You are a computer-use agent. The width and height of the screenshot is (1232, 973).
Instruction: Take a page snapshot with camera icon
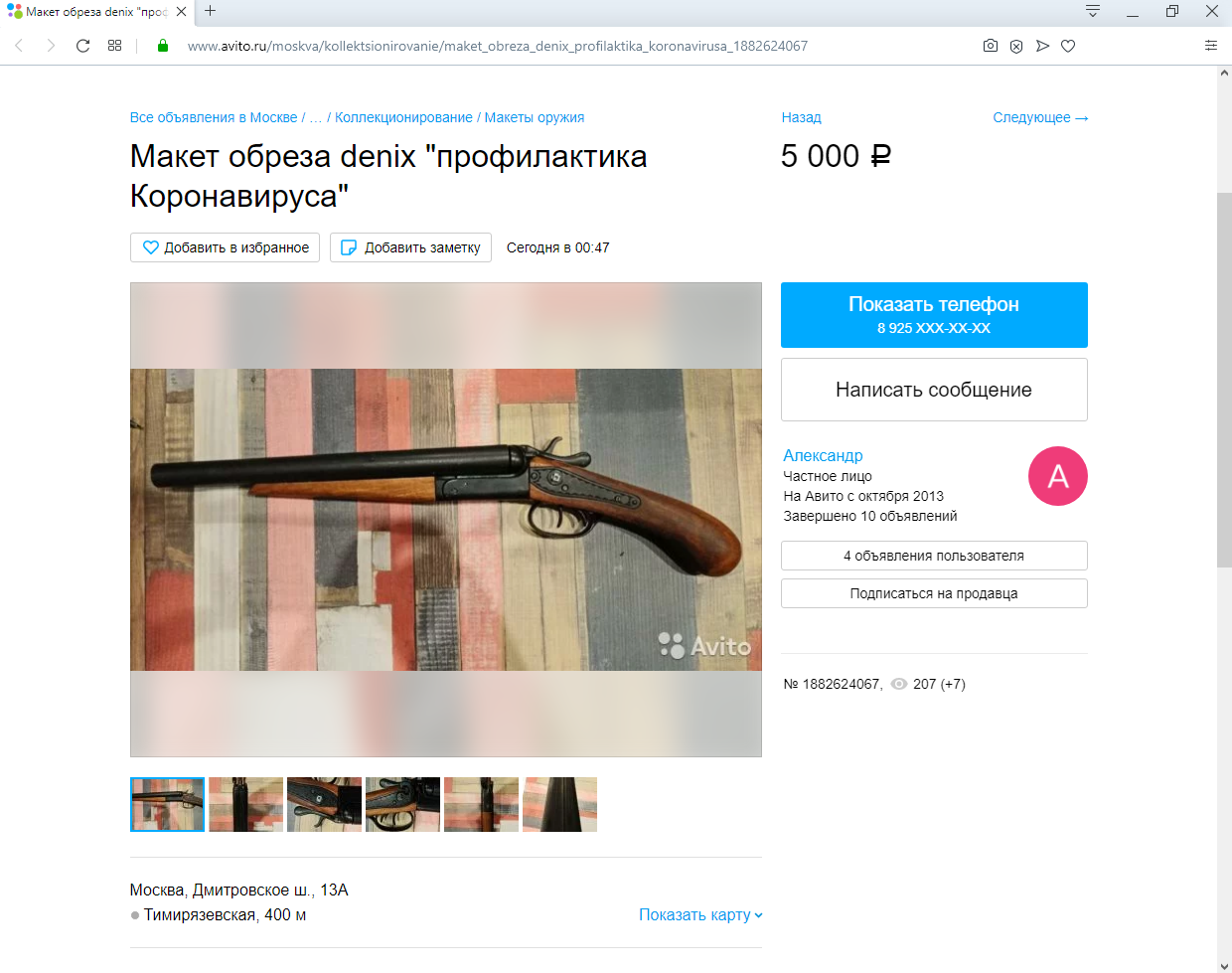pos(991,46)
